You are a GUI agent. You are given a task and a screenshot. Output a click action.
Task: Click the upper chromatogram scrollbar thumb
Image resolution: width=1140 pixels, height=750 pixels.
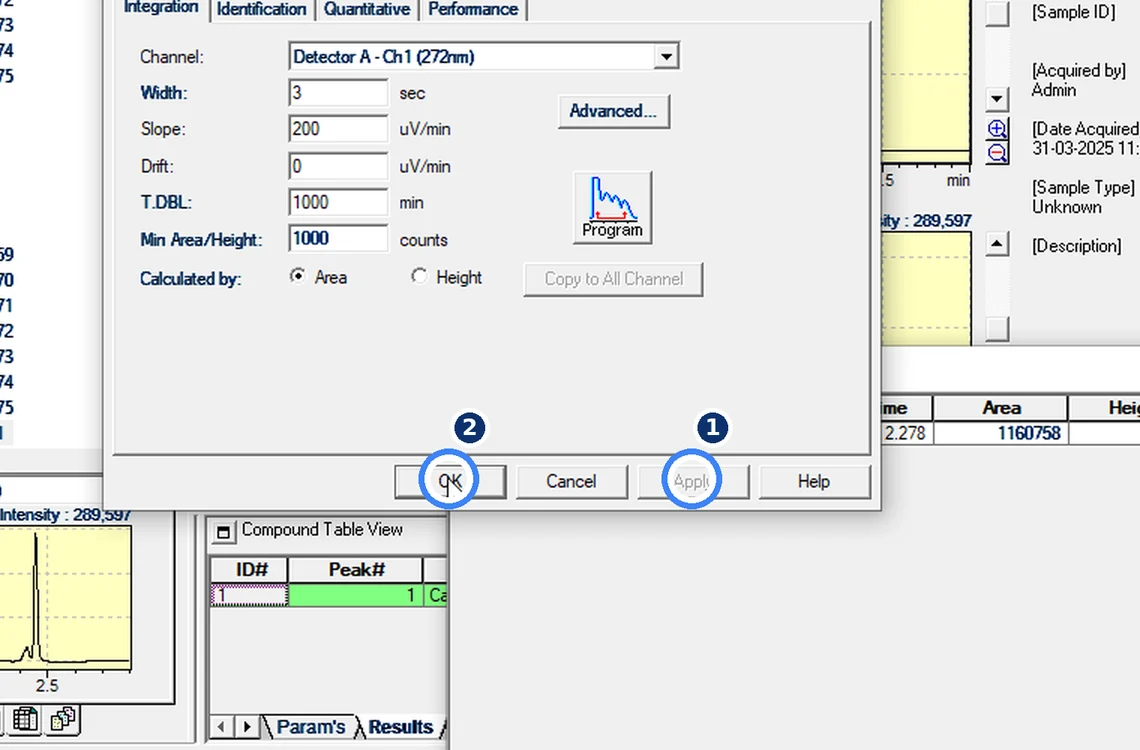pyautogui.click(x=998, y=14)
